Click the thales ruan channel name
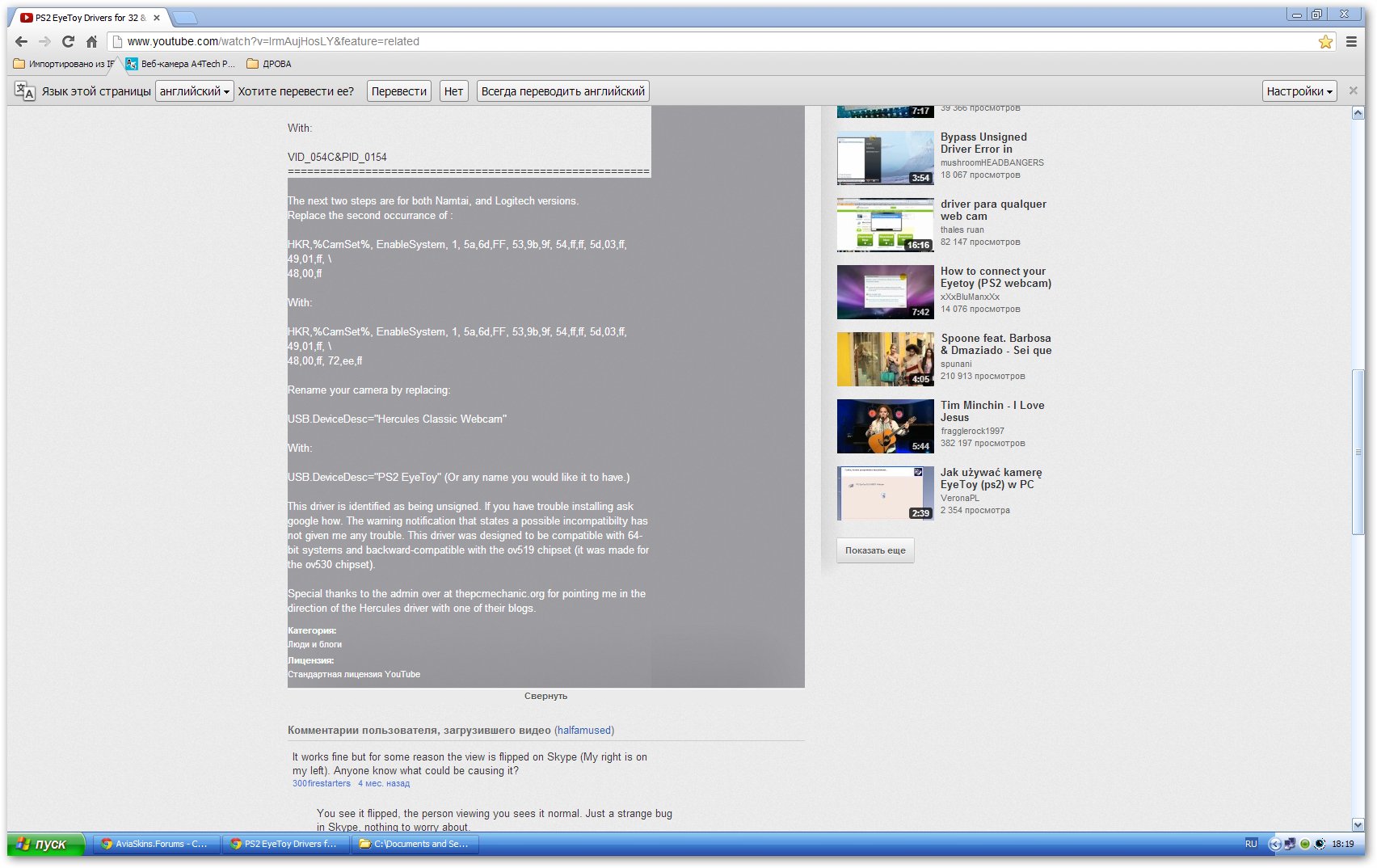The width and height of the screenshot is (1377, 868). click(x=962, y=230)
